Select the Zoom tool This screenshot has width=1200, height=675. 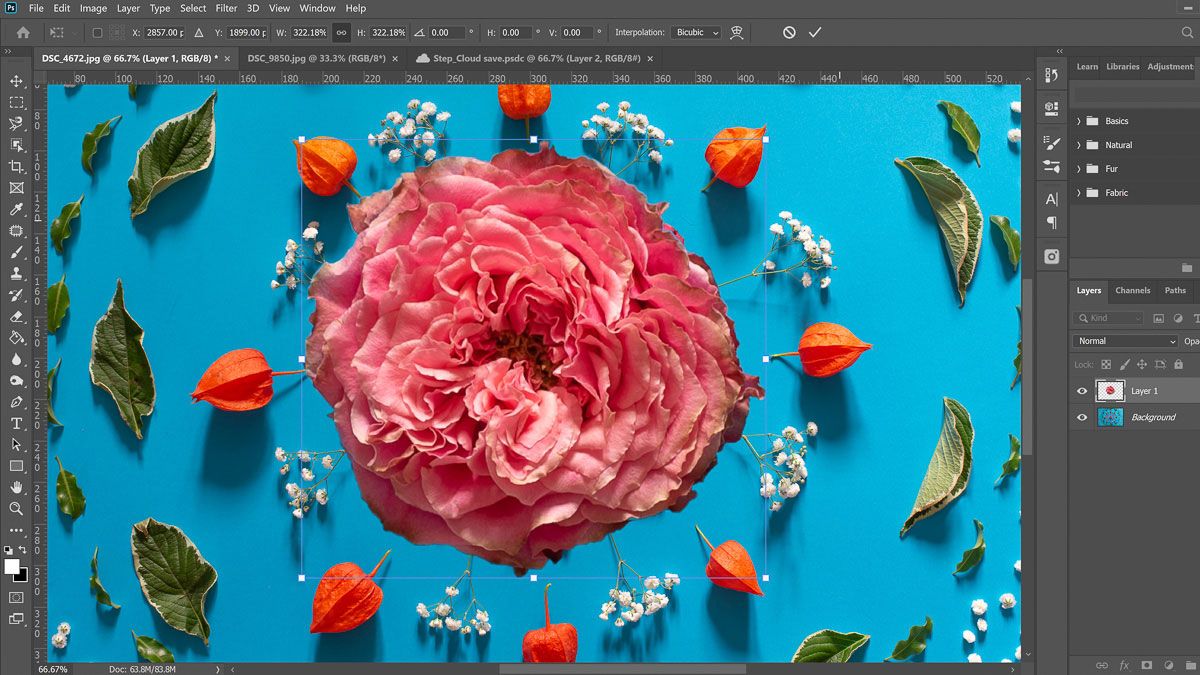click(x=14, y=509)
